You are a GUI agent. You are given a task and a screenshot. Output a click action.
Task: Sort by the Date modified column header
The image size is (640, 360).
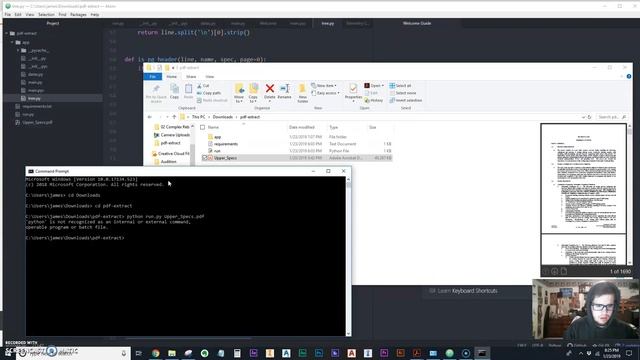[x=302, y=127]
